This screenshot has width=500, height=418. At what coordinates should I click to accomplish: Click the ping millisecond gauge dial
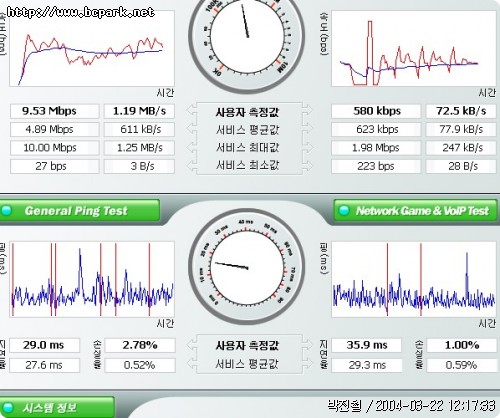247,267
